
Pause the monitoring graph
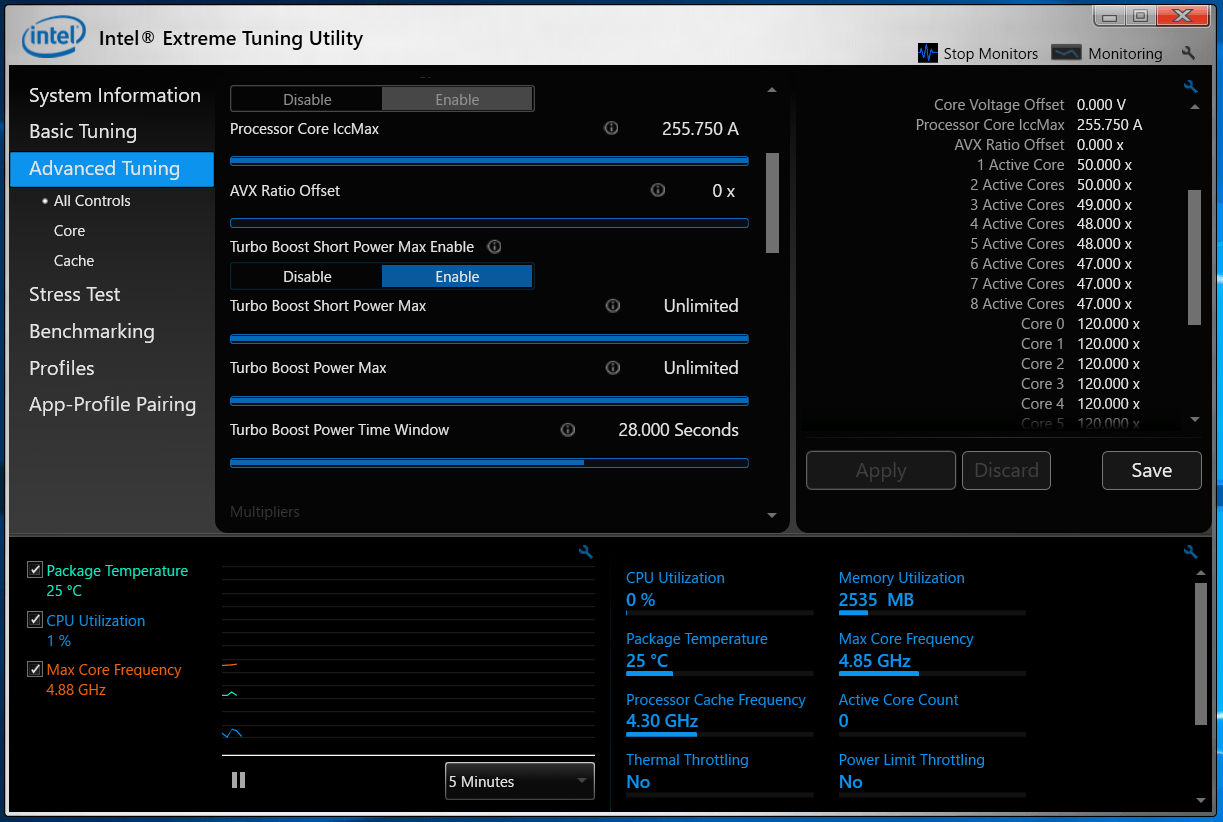point(238,780)
